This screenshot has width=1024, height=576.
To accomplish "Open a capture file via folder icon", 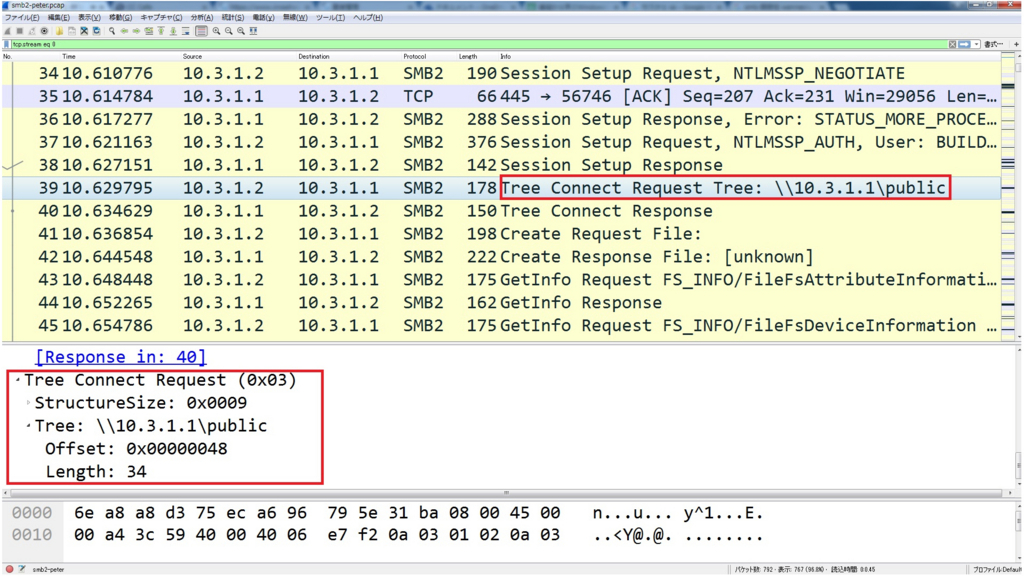I will pos(59,31).
